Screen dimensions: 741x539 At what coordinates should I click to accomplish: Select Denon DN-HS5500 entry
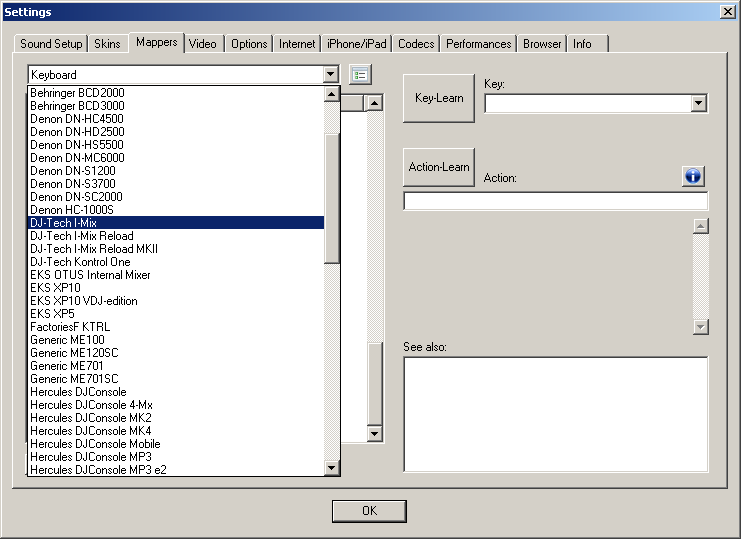[x=176, y=145]
